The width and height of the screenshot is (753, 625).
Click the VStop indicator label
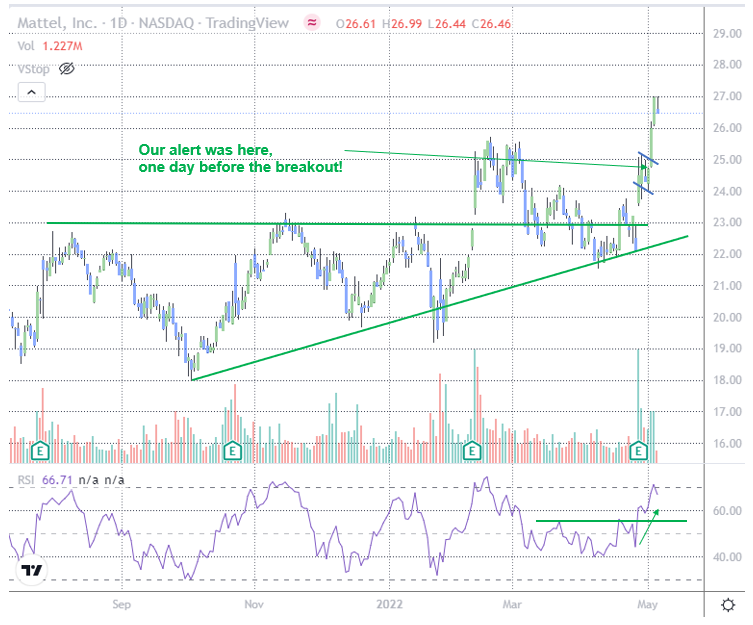pos(34,69)
